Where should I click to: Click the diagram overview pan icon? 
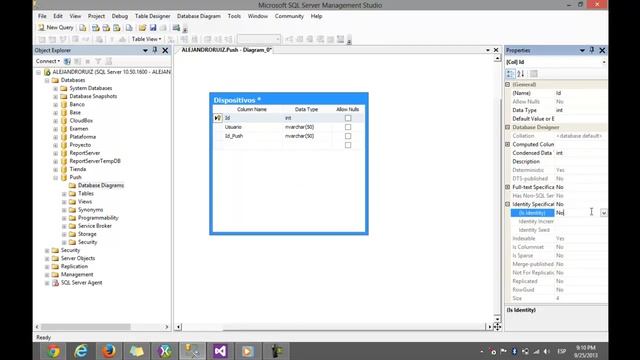point(497,327)
